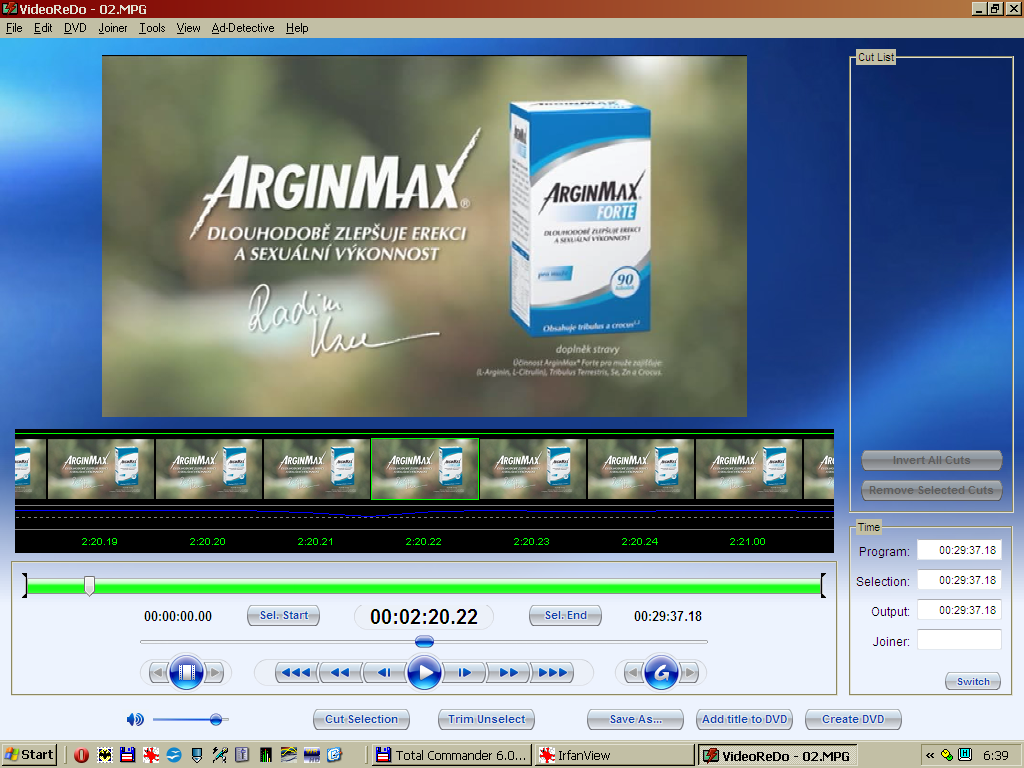Click the red IrfanView quick launch icon
Screen dimensions: 1024x768
pos(151,755)
